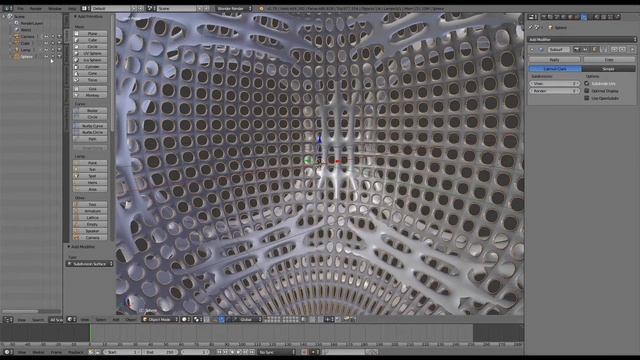This screenshot has height=360, width=640.
Task: Toggle the Subdivide UVs checkbox
Action: (587, 83)
